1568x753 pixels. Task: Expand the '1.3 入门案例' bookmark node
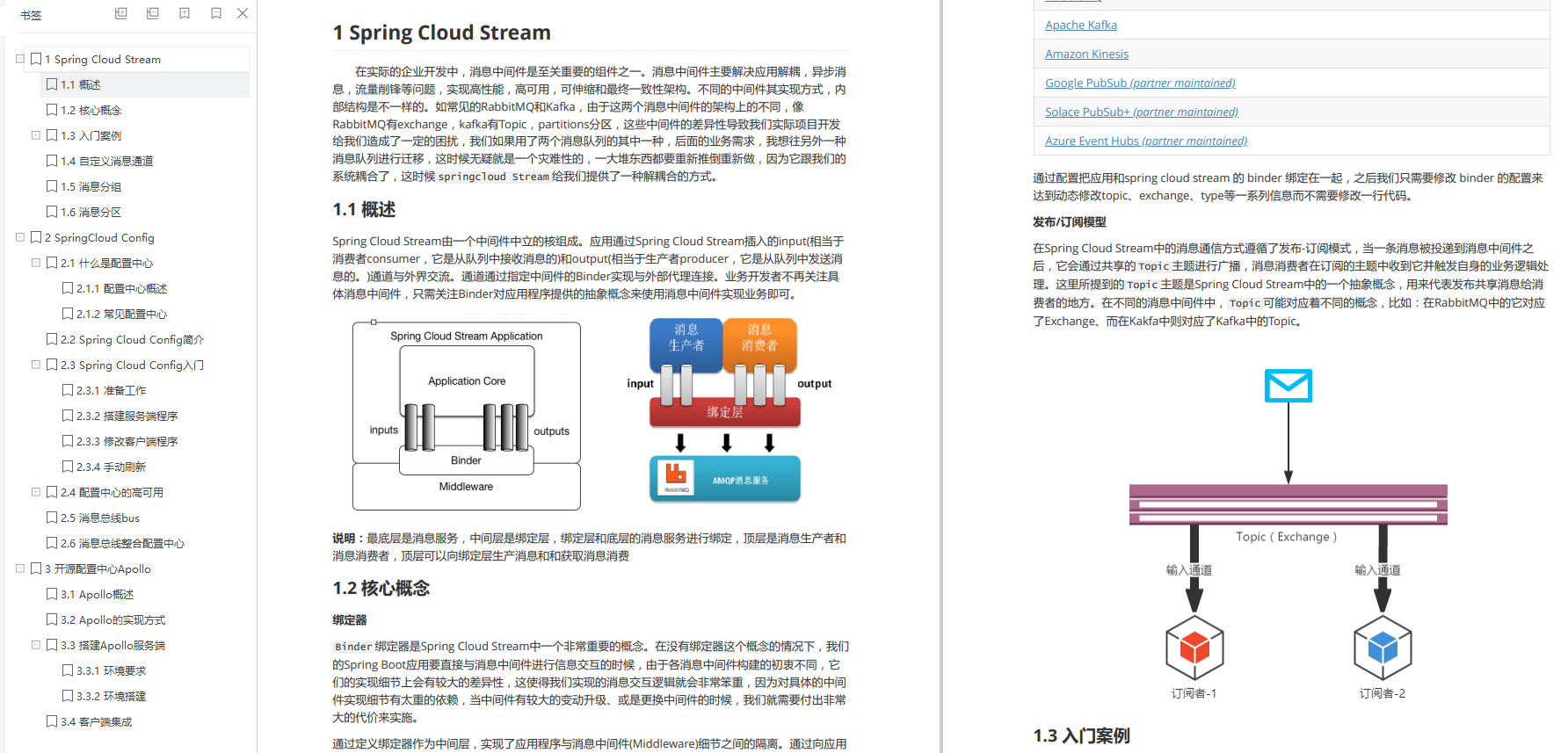[36, 135]
